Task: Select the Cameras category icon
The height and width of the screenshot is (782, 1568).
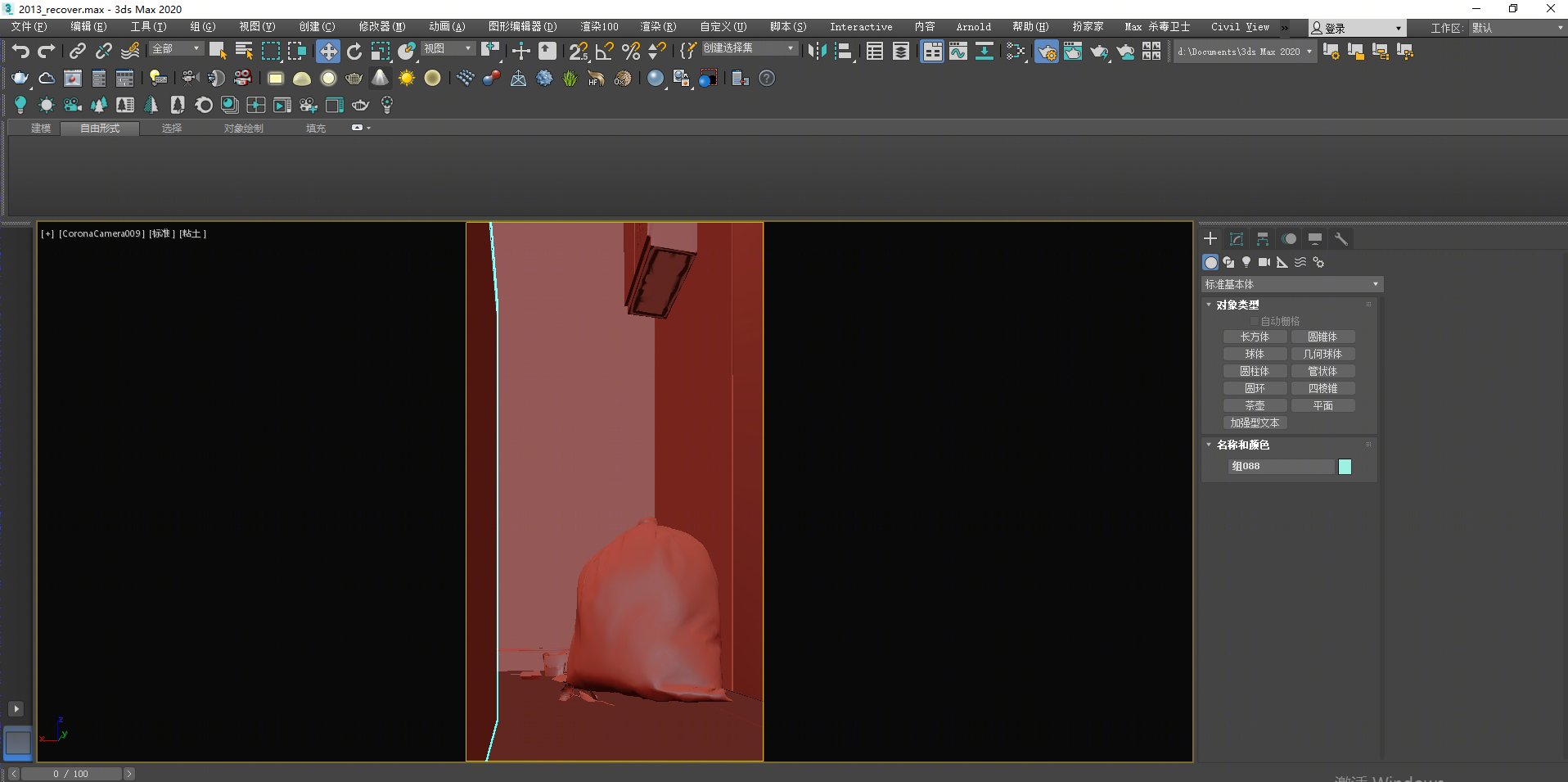Action: coord(1264,262)
